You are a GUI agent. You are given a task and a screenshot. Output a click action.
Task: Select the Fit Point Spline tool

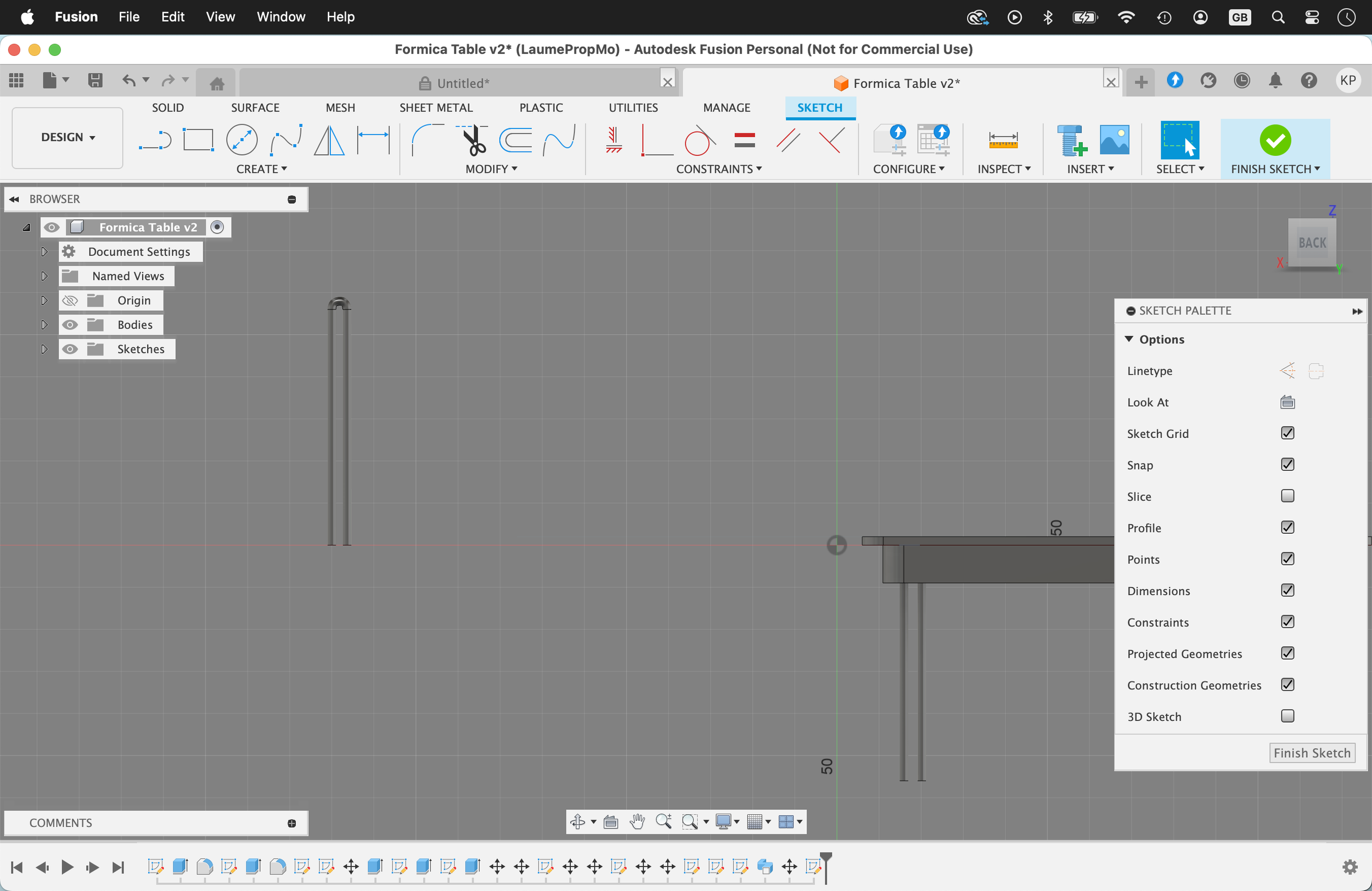(x=286, y=140)
